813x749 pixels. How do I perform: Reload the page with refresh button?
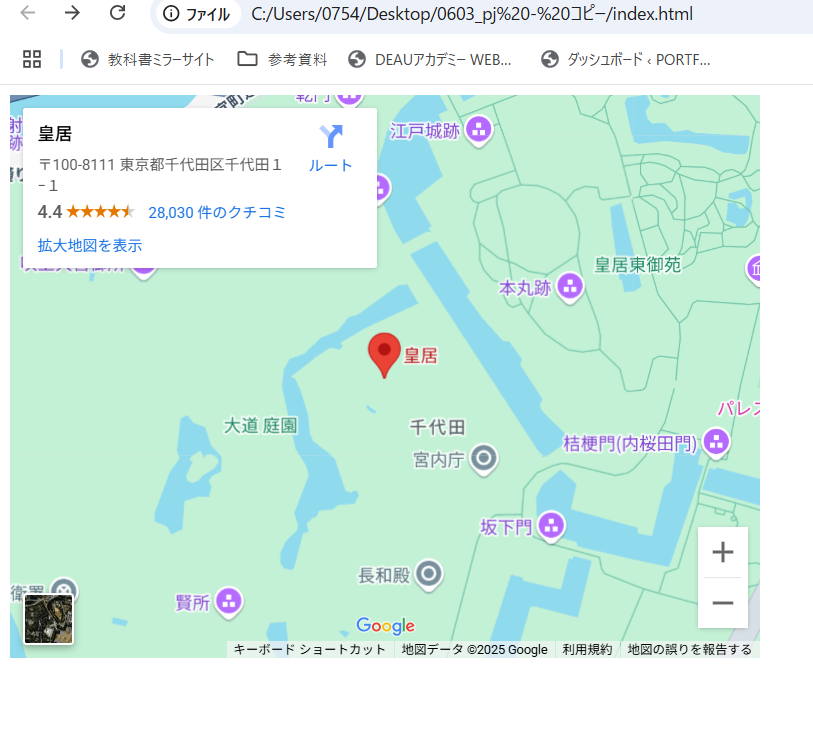(117, 13)
